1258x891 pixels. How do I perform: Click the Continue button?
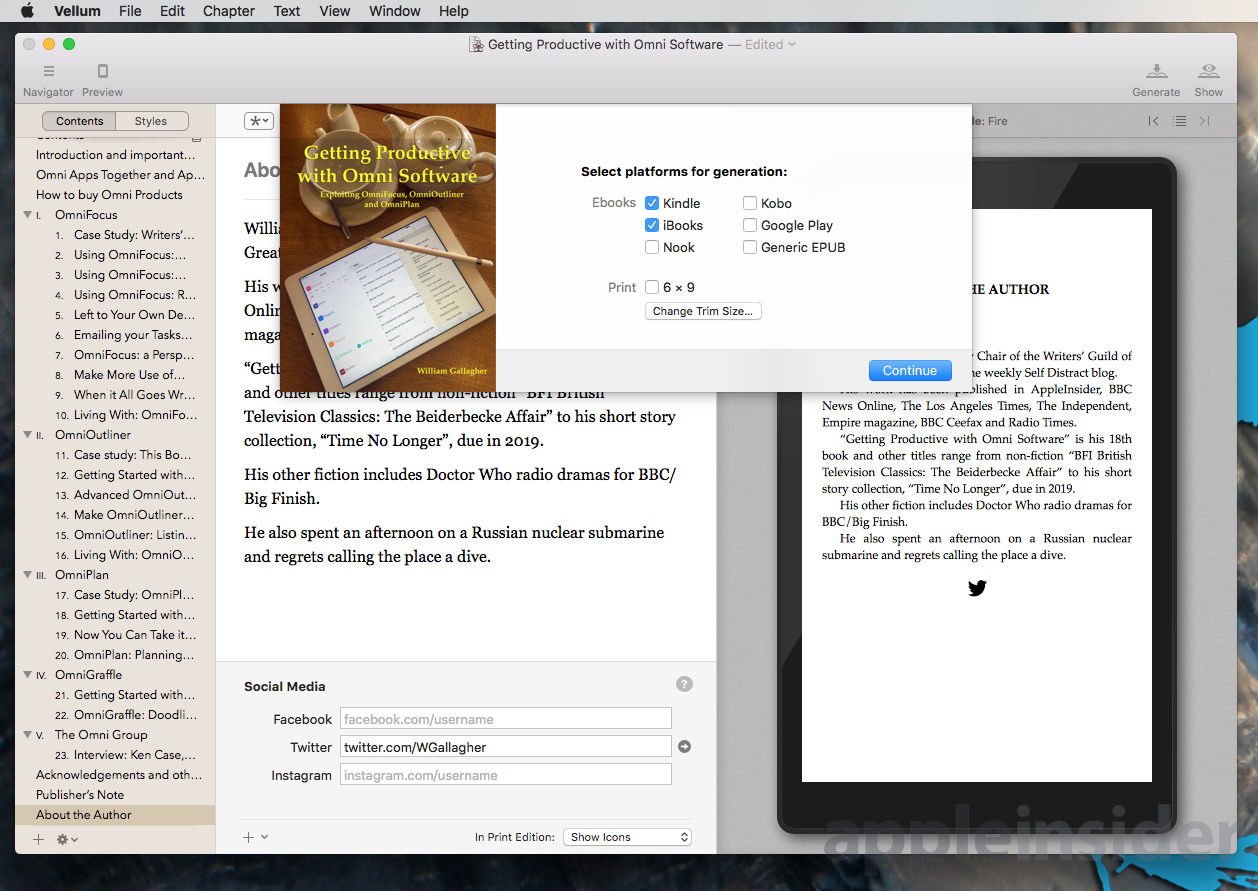point(910,370)
